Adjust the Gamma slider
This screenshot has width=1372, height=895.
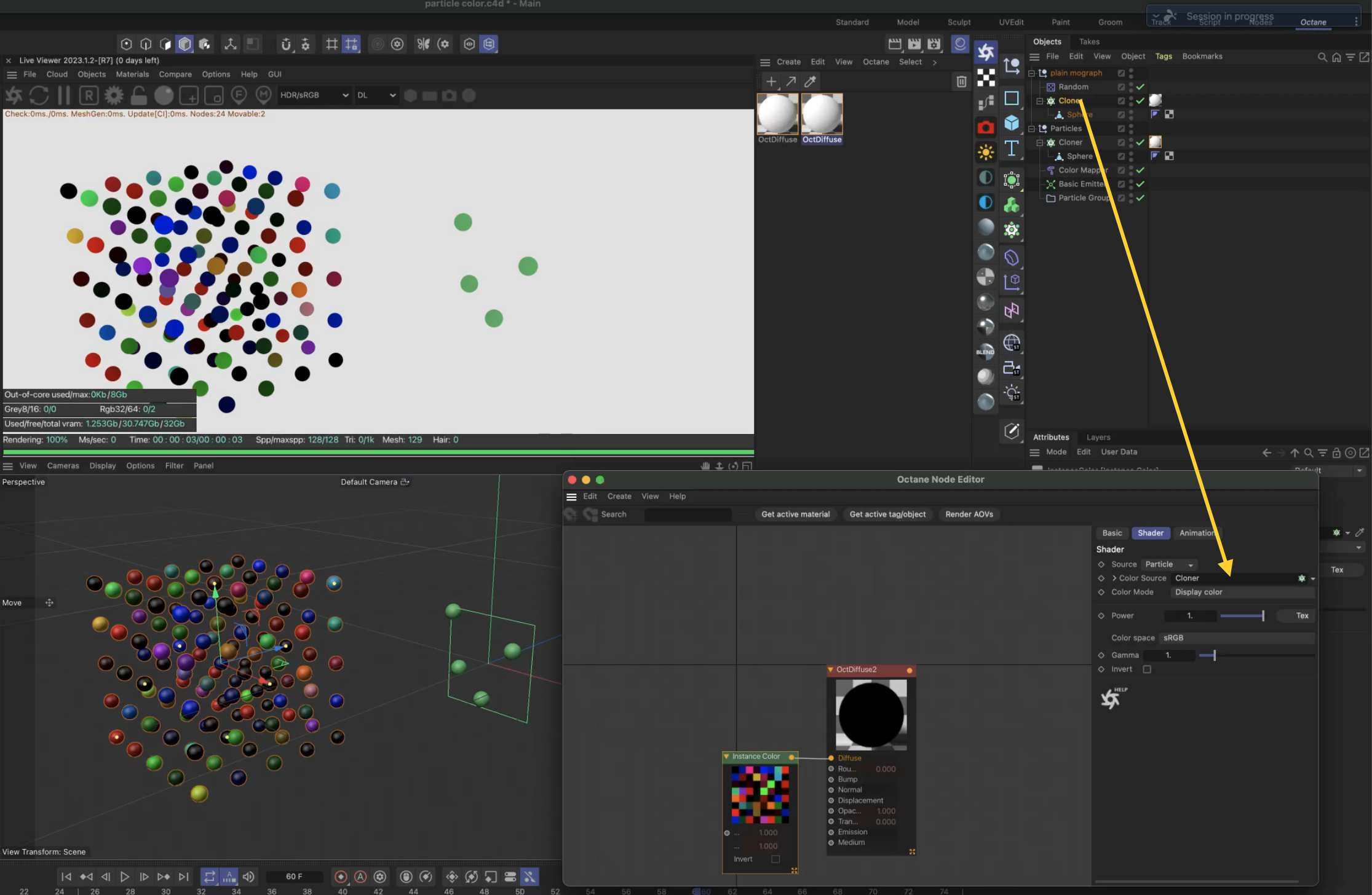(1214, 655)
